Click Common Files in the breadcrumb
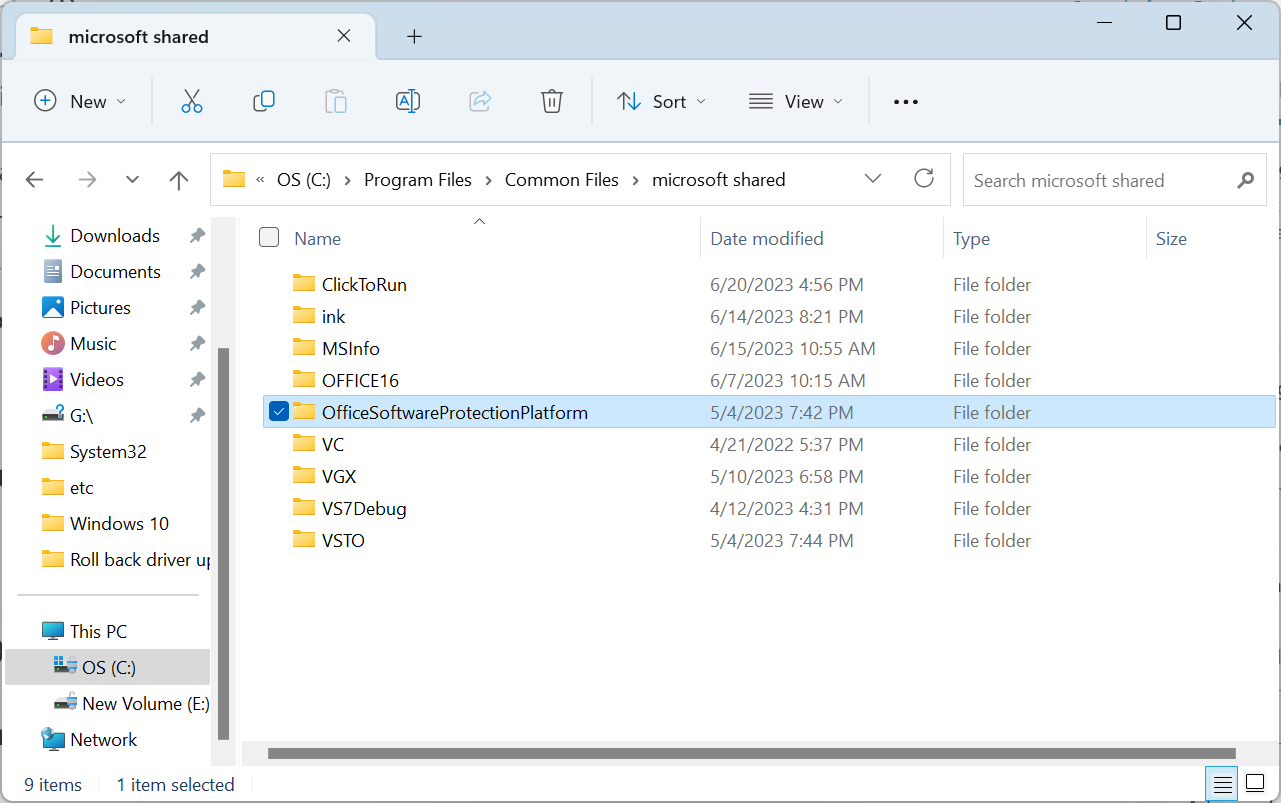1281x803 pixels. [562, 180]
